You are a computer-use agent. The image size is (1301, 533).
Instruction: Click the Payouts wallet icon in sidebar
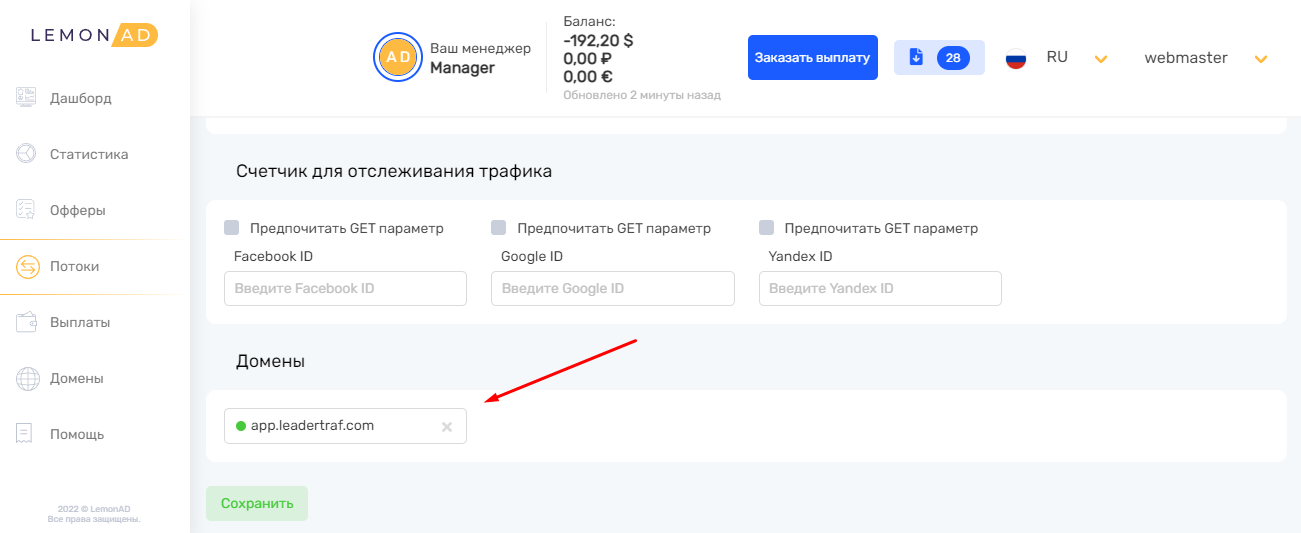tap(27, 322)
